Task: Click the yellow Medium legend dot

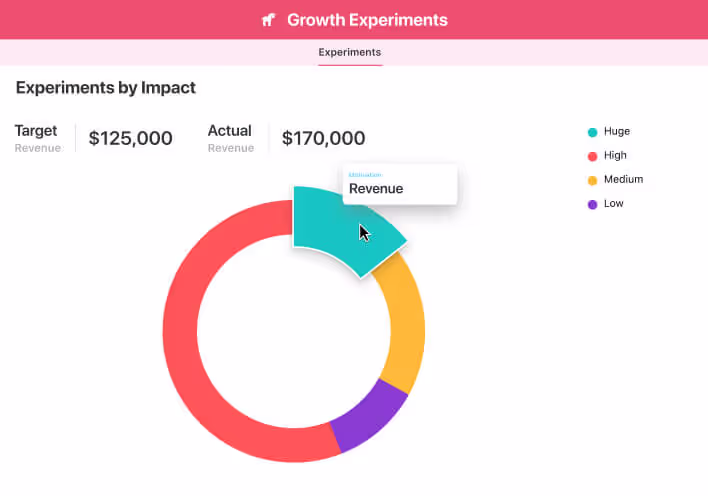Action: coord(592,180)
